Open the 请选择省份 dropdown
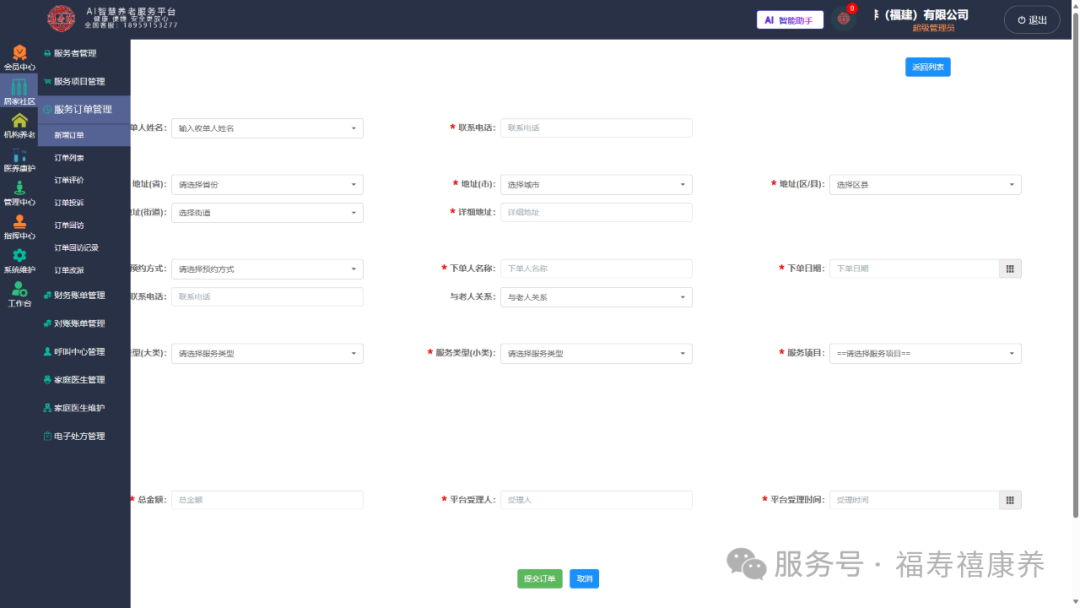The width and height of the screenshot is (1080, 608). (267, 185)
